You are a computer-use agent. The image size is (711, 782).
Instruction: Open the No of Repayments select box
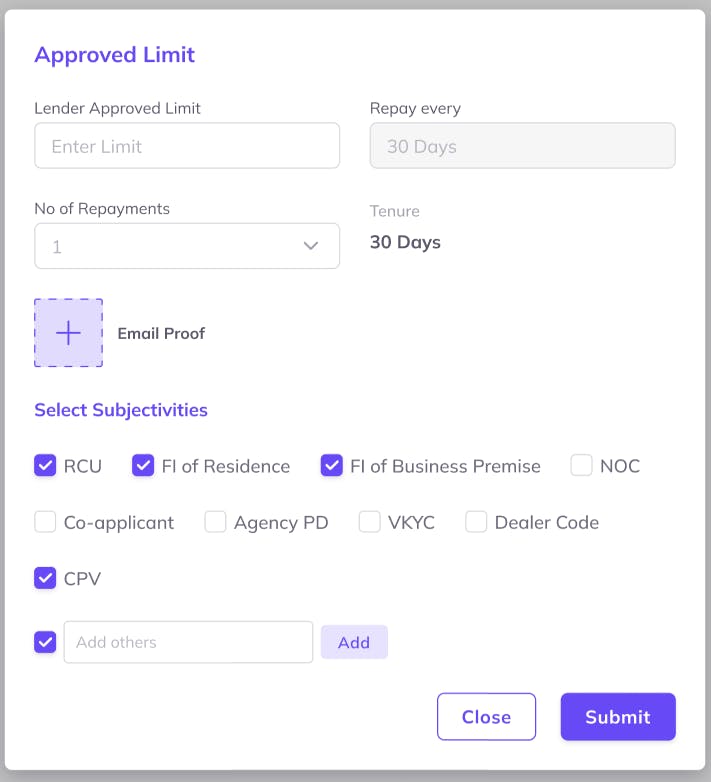[x=170, y=246]
